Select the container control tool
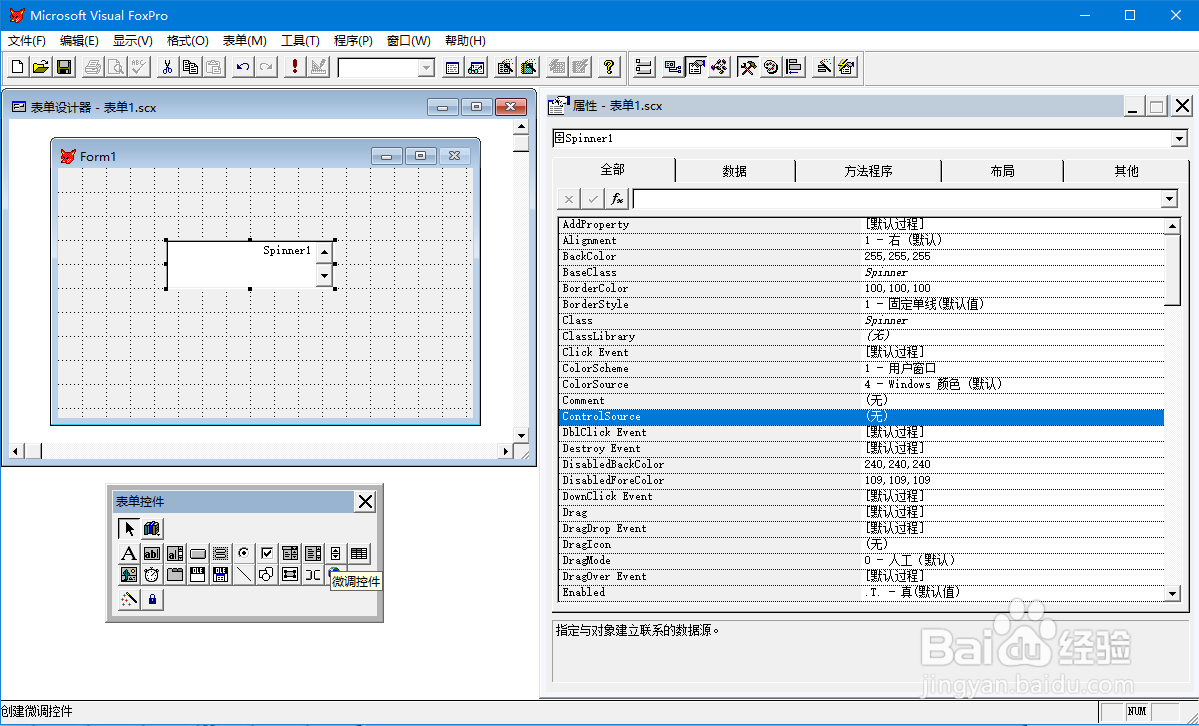Viewport: 1199px width, 726px height. [x=290, y=575]
